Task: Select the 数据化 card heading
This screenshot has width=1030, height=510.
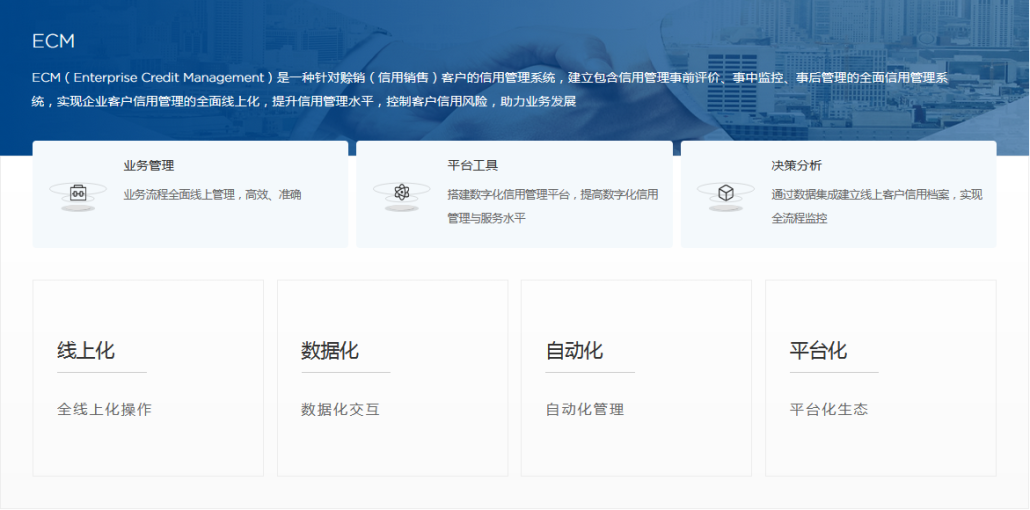Action: [x=330, y=351]
